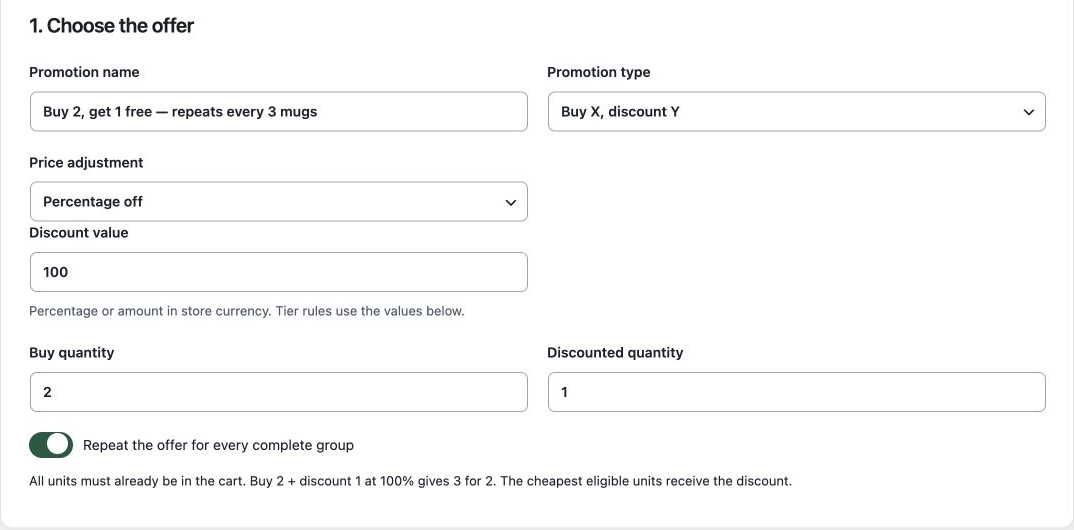Click the 'Promotion type' field label
The width and height of the screenshot is (1074, 530).
(599, 73)
